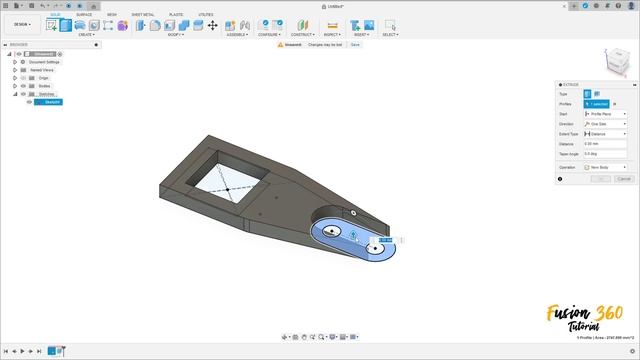Jump to the timeline start

point(6,351)
